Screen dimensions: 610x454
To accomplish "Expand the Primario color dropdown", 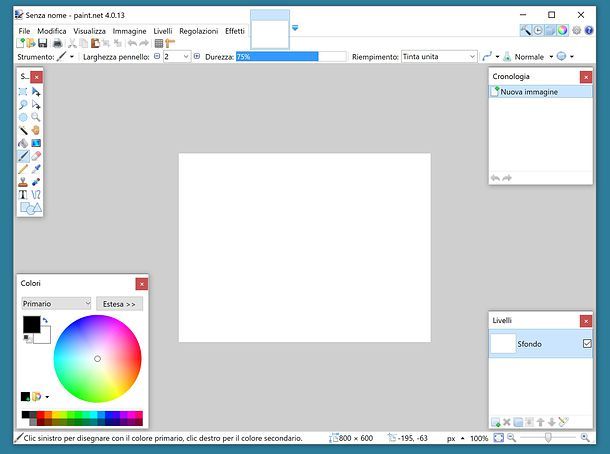I will coord(56,303).
